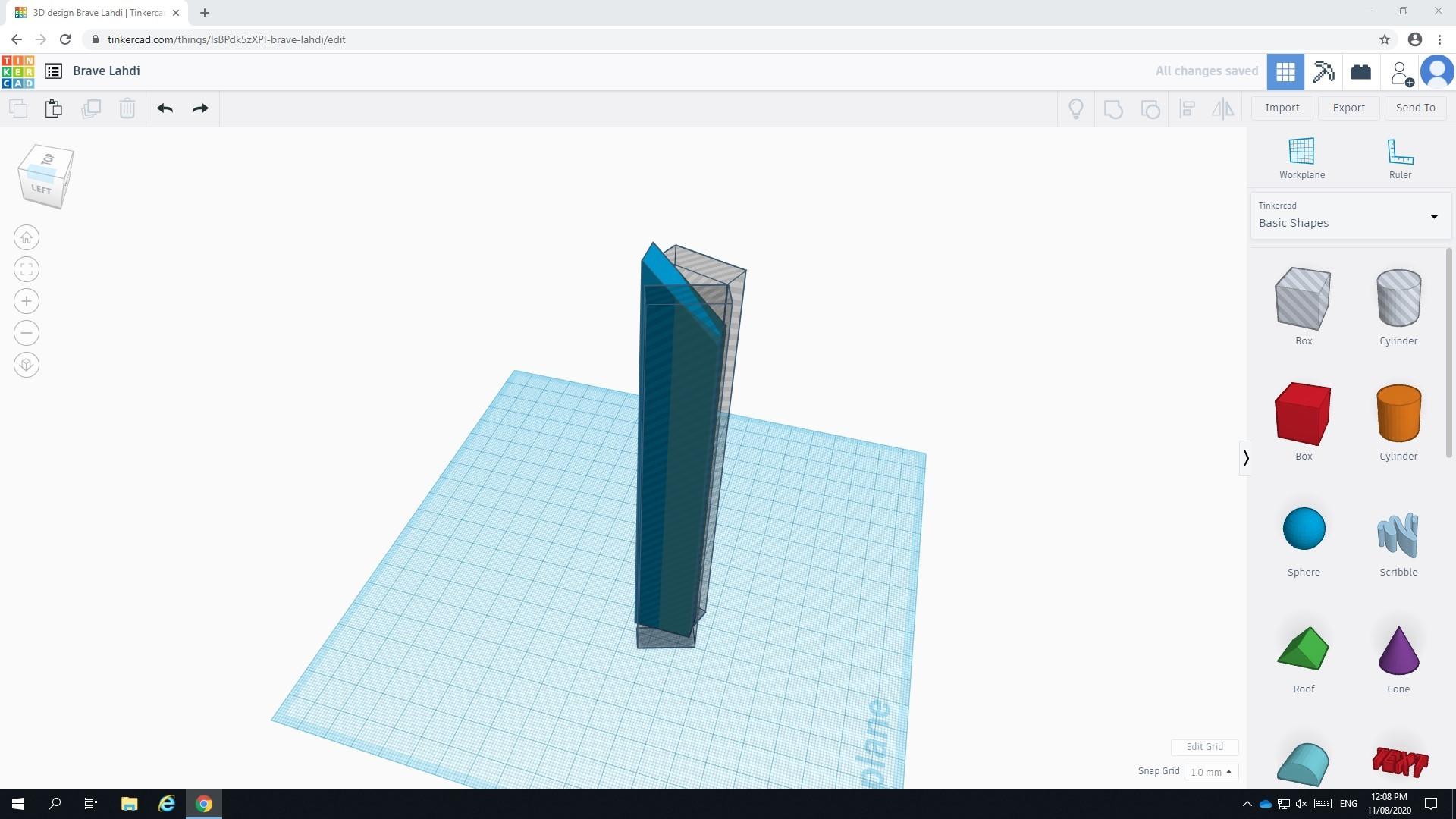
Task: Switch to Bricks mode icon
Action: pos(1360,72)
